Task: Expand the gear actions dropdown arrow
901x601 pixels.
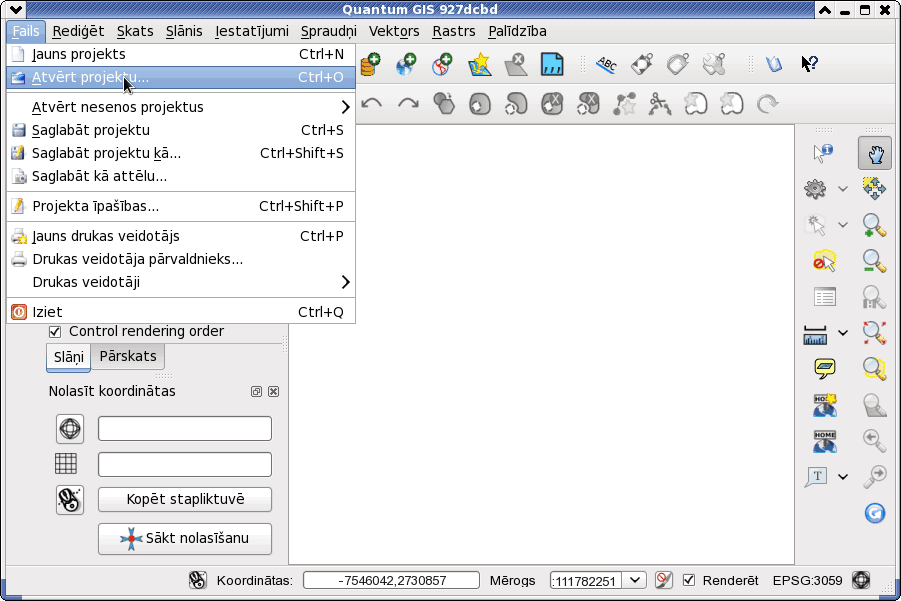Action: tap(842, 188)
